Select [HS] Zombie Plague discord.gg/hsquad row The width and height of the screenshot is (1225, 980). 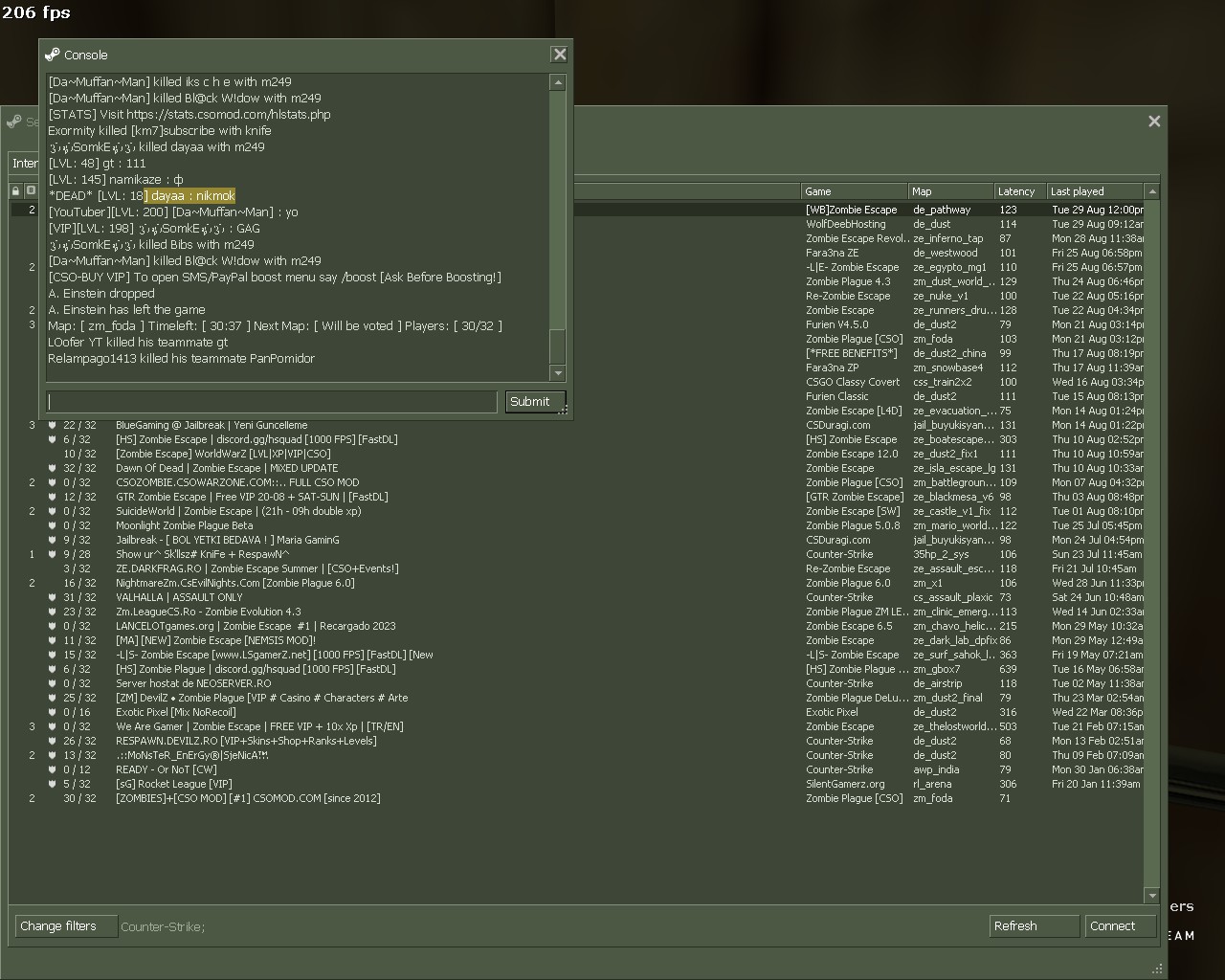coord(576,669)
